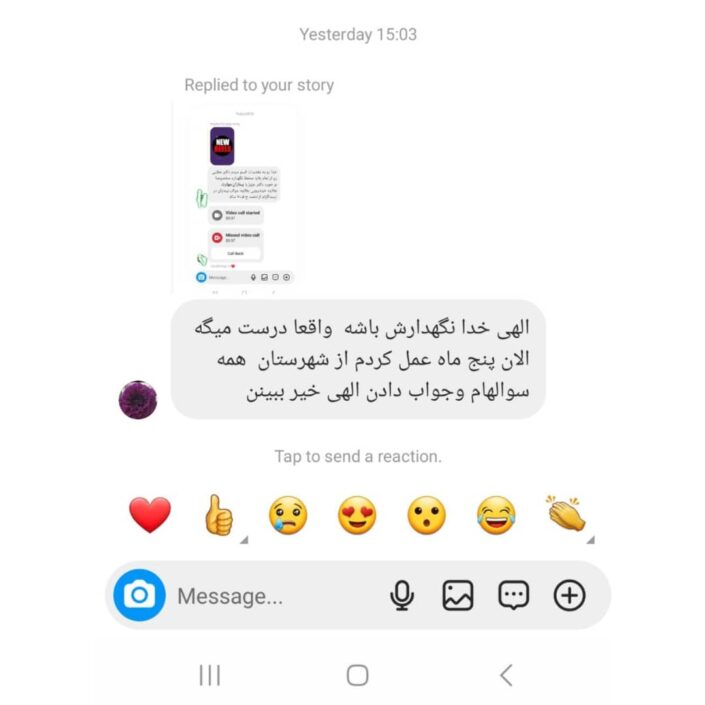Tap the Android home navigation button
The image size is (705, 705).
(357, 675)
